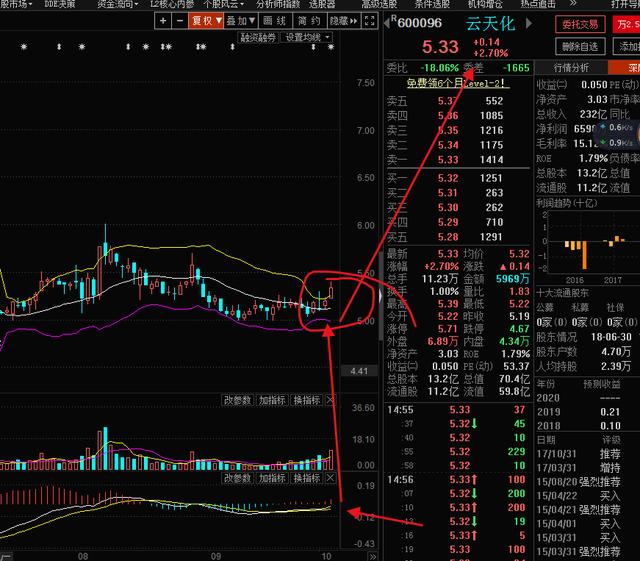This screenshot has width=640, height=561.
Task: Open the 隐藏 hide dropdown
Action: [341, 20]
